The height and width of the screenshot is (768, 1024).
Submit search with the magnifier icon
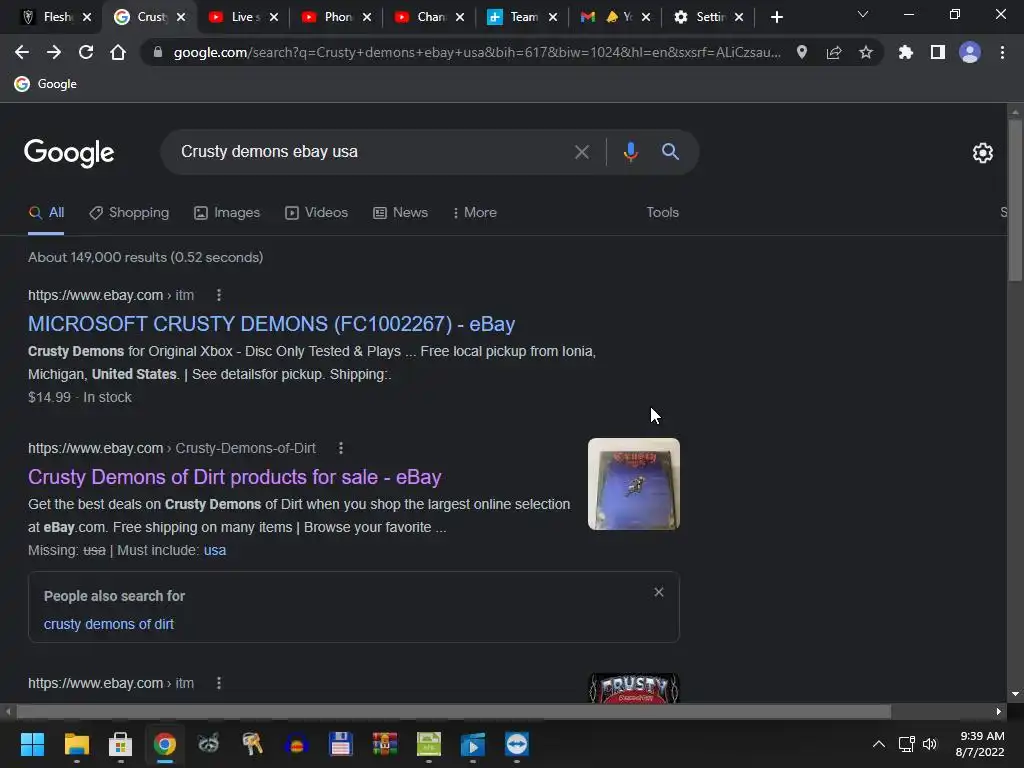pos(670,152)
